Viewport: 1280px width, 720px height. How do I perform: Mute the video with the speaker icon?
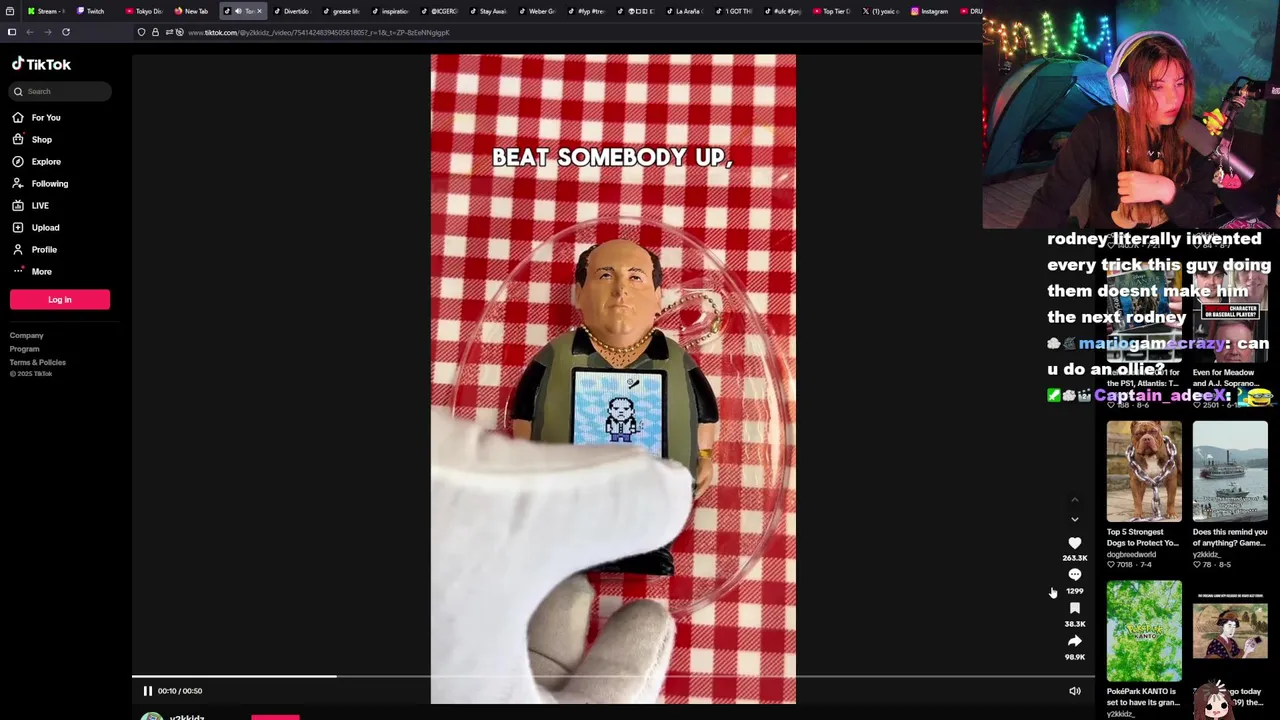tap(1075, 691)
